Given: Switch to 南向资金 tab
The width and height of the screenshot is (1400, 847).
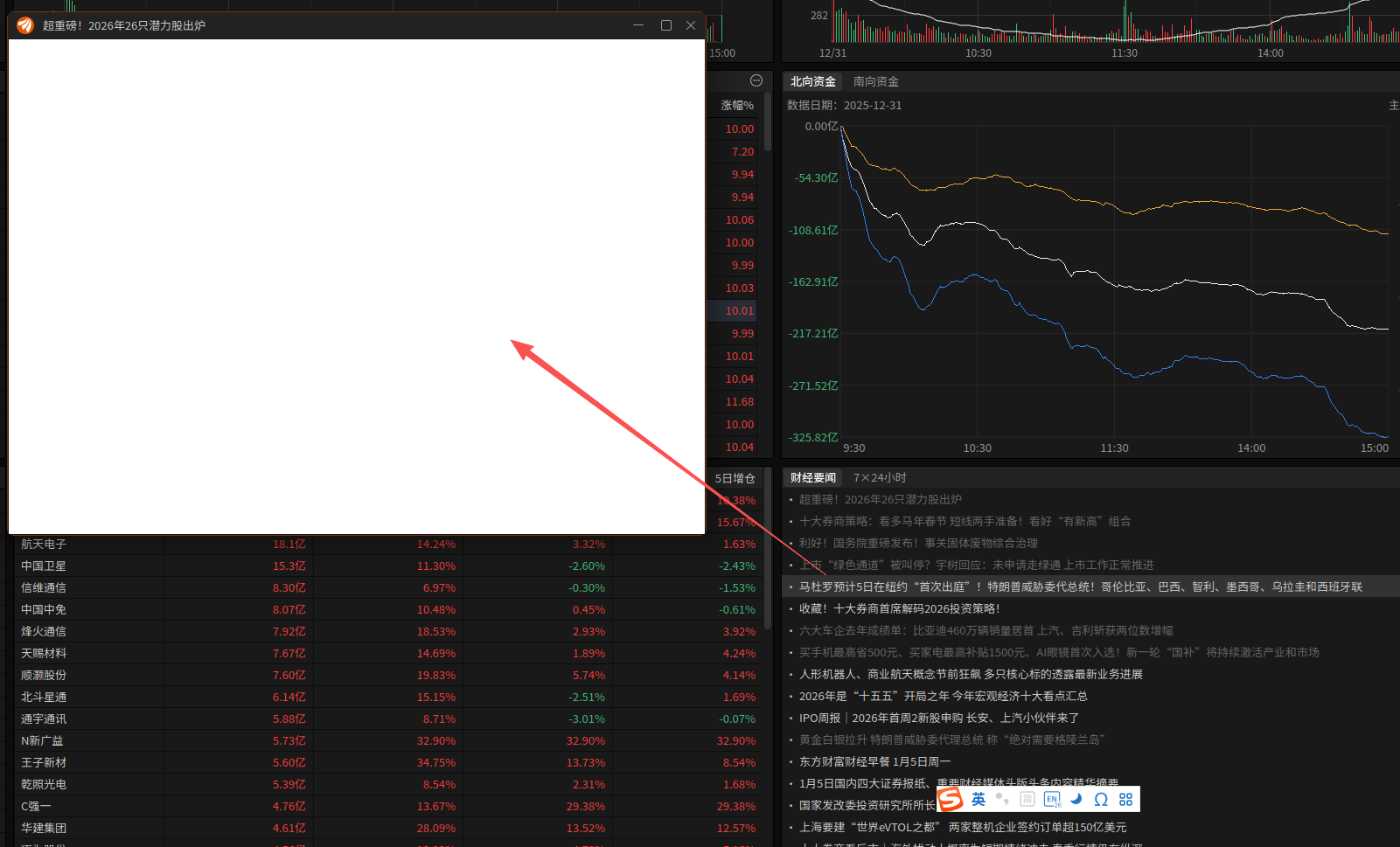Looking at the screenshot, I should pos(876,81).
